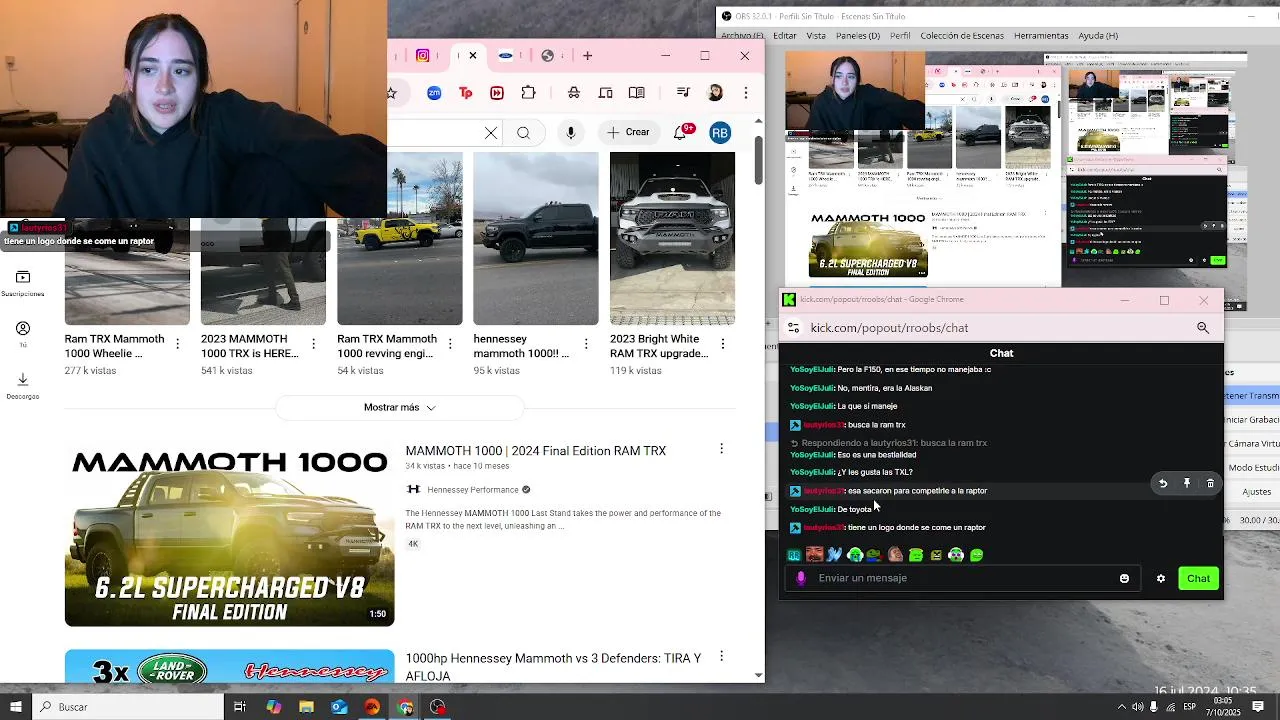Click the red fast-forward extension icon
This screenshot has width=1280, height=720.
497,93
